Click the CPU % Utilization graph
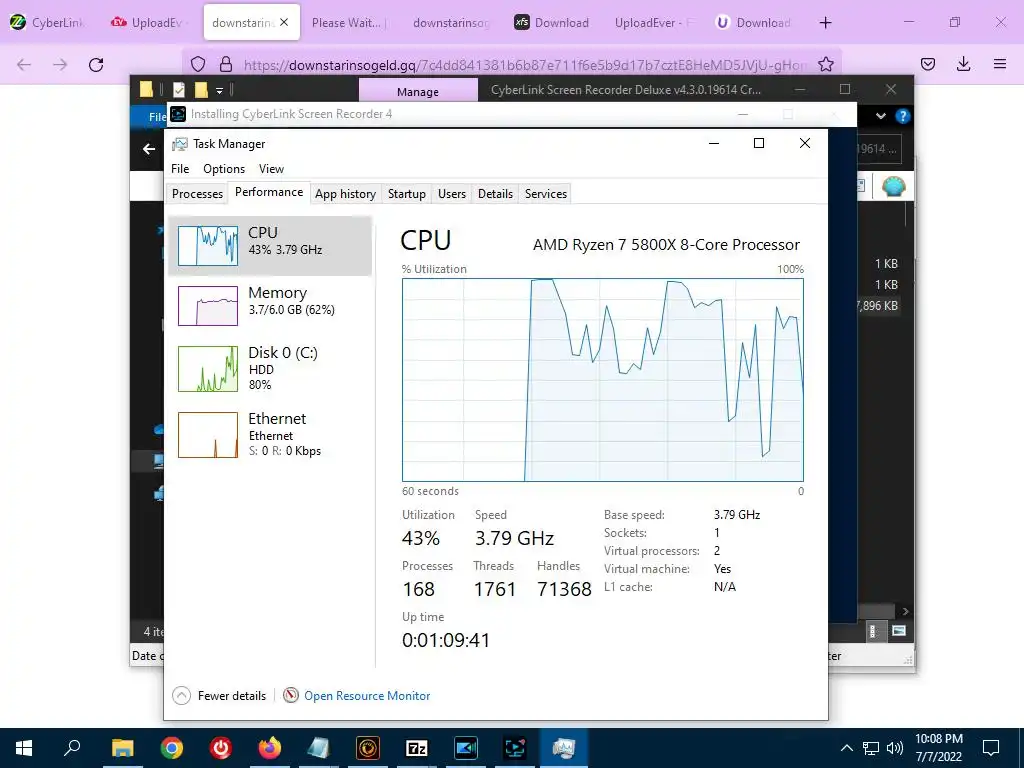This screenshot has height=768, width=1024. (603, 380)
